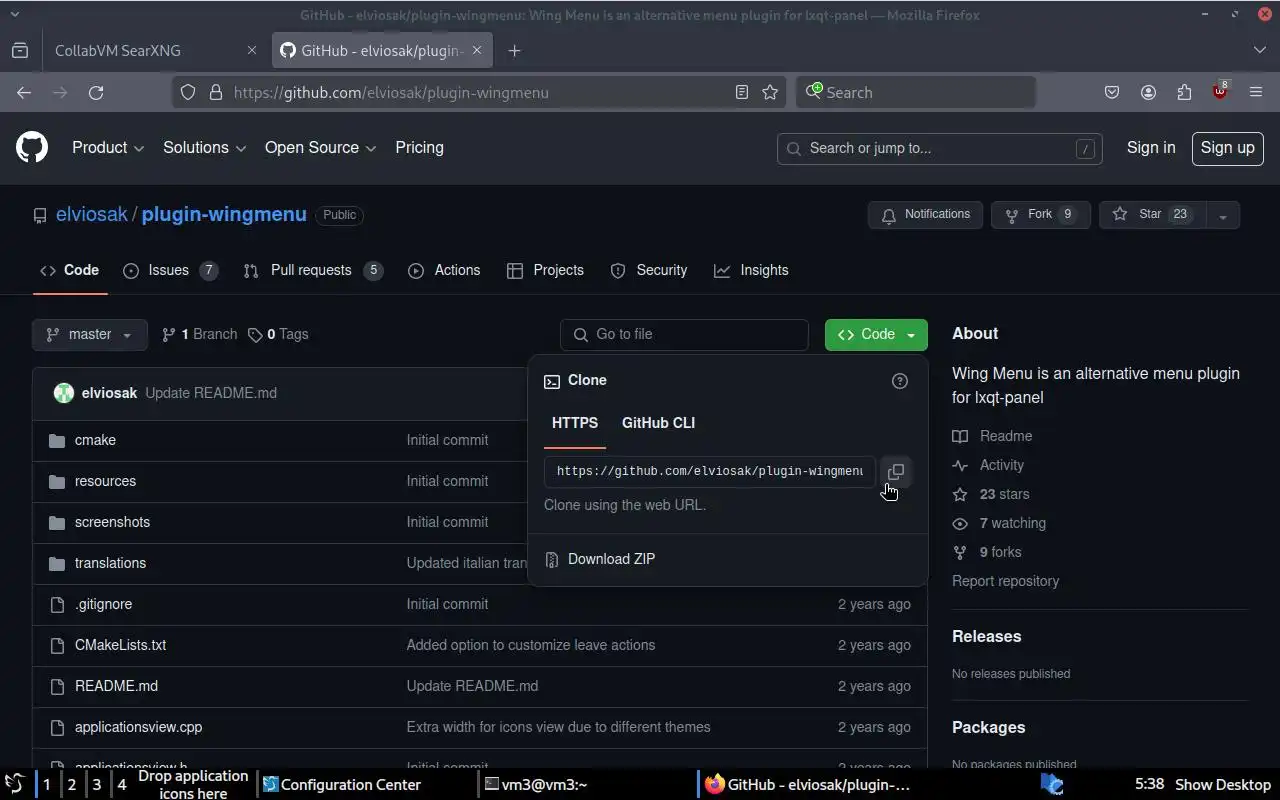Open Firefox hamburger application menu
This screenshot has height=800, width=1280.
pyautogui.click(x=1256, y=92)
